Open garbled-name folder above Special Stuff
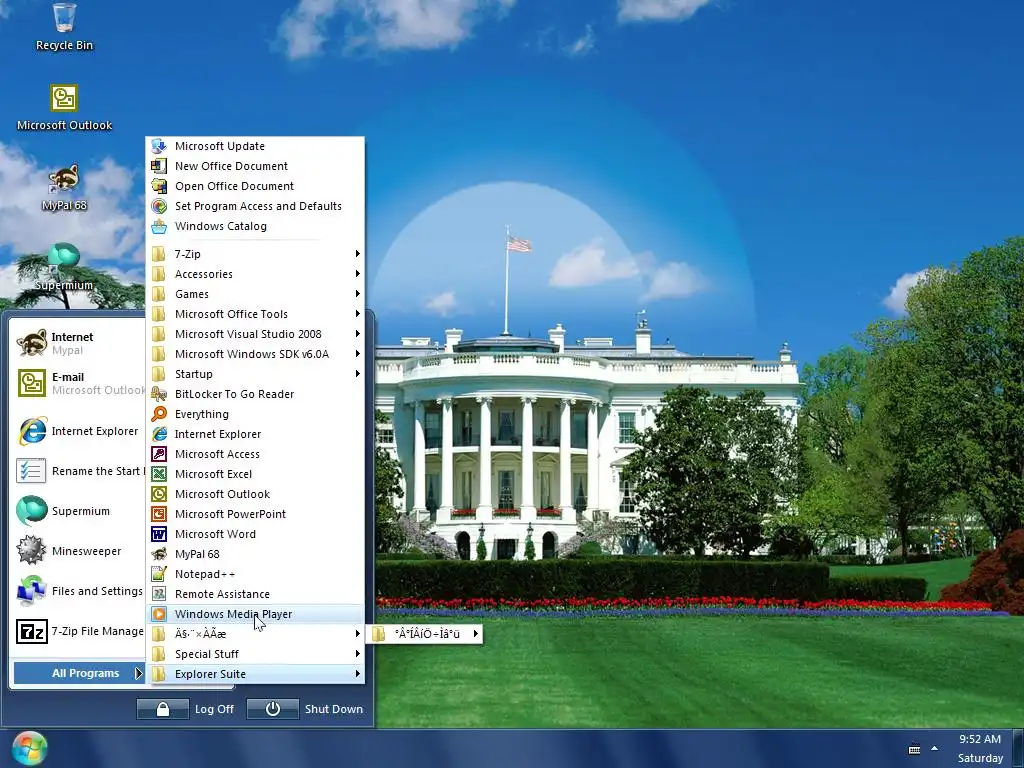 255,633
